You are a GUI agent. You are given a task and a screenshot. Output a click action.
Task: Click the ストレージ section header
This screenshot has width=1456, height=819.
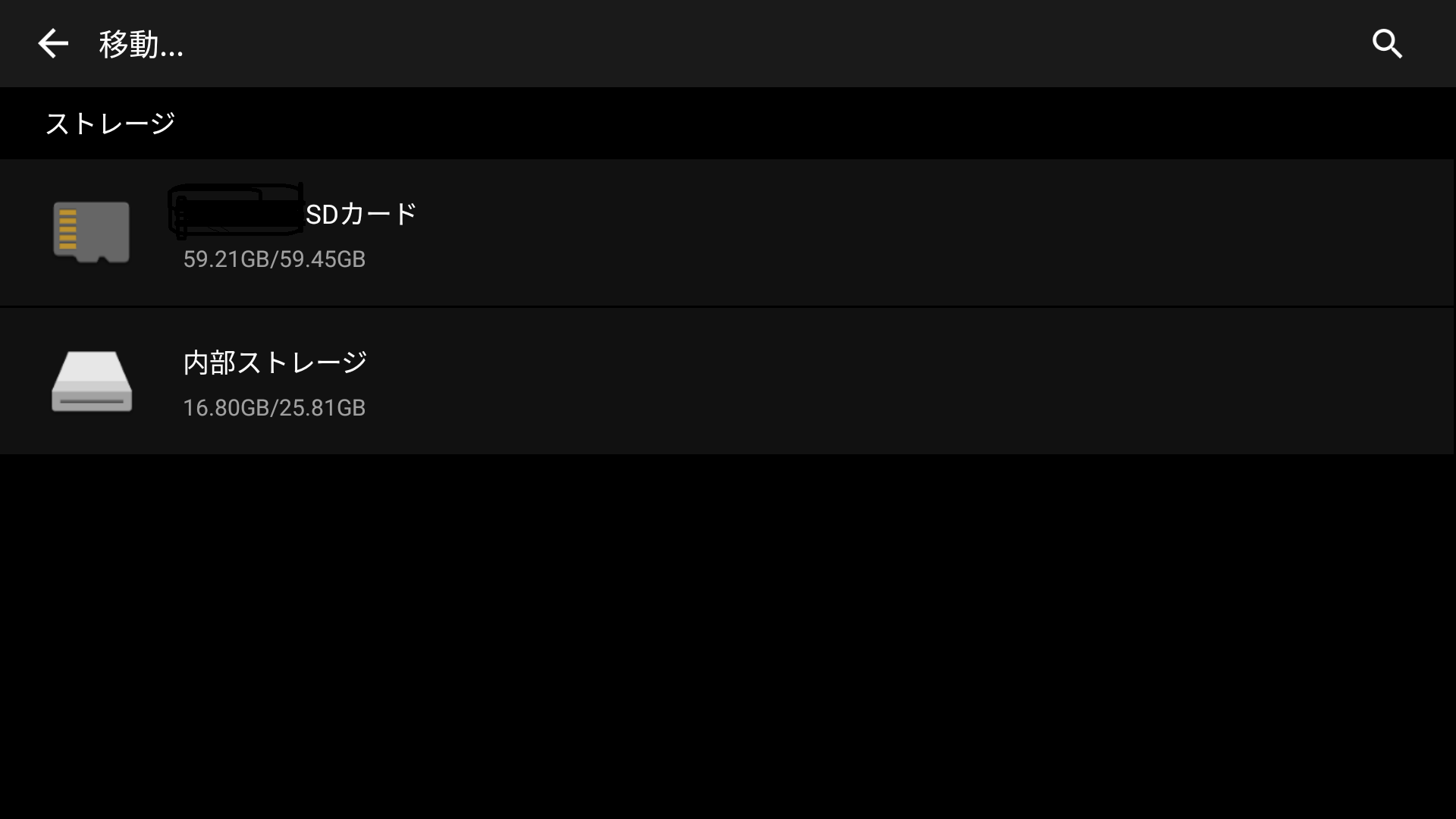(110, 124)
